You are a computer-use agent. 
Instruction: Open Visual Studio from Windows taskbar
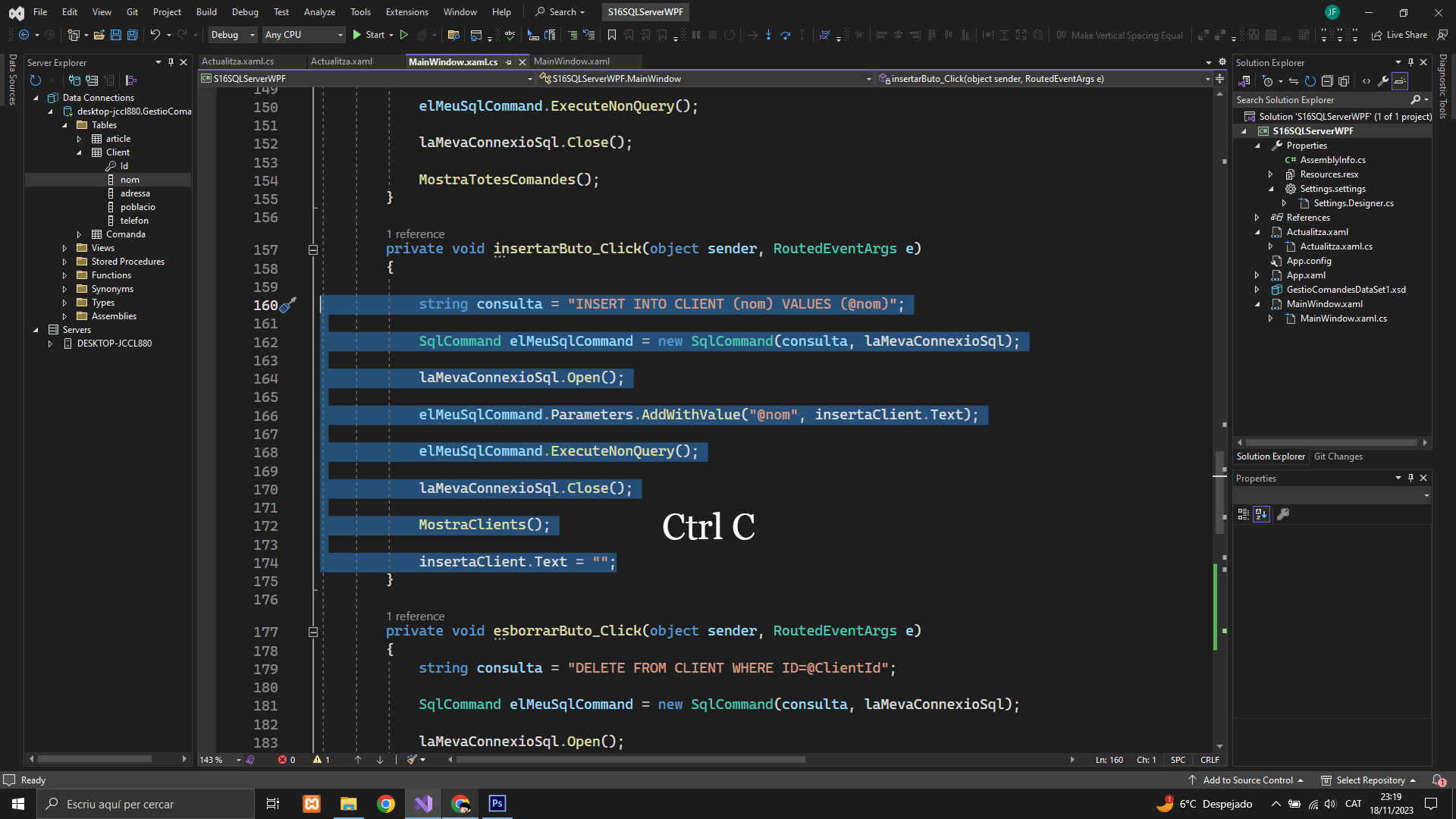423,804
